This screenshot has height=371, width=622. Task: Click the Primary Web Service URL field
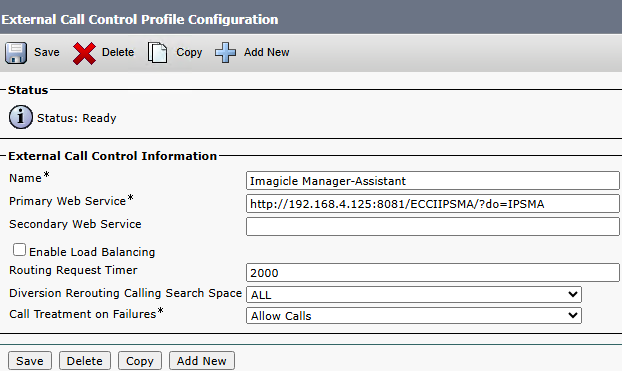432,204
